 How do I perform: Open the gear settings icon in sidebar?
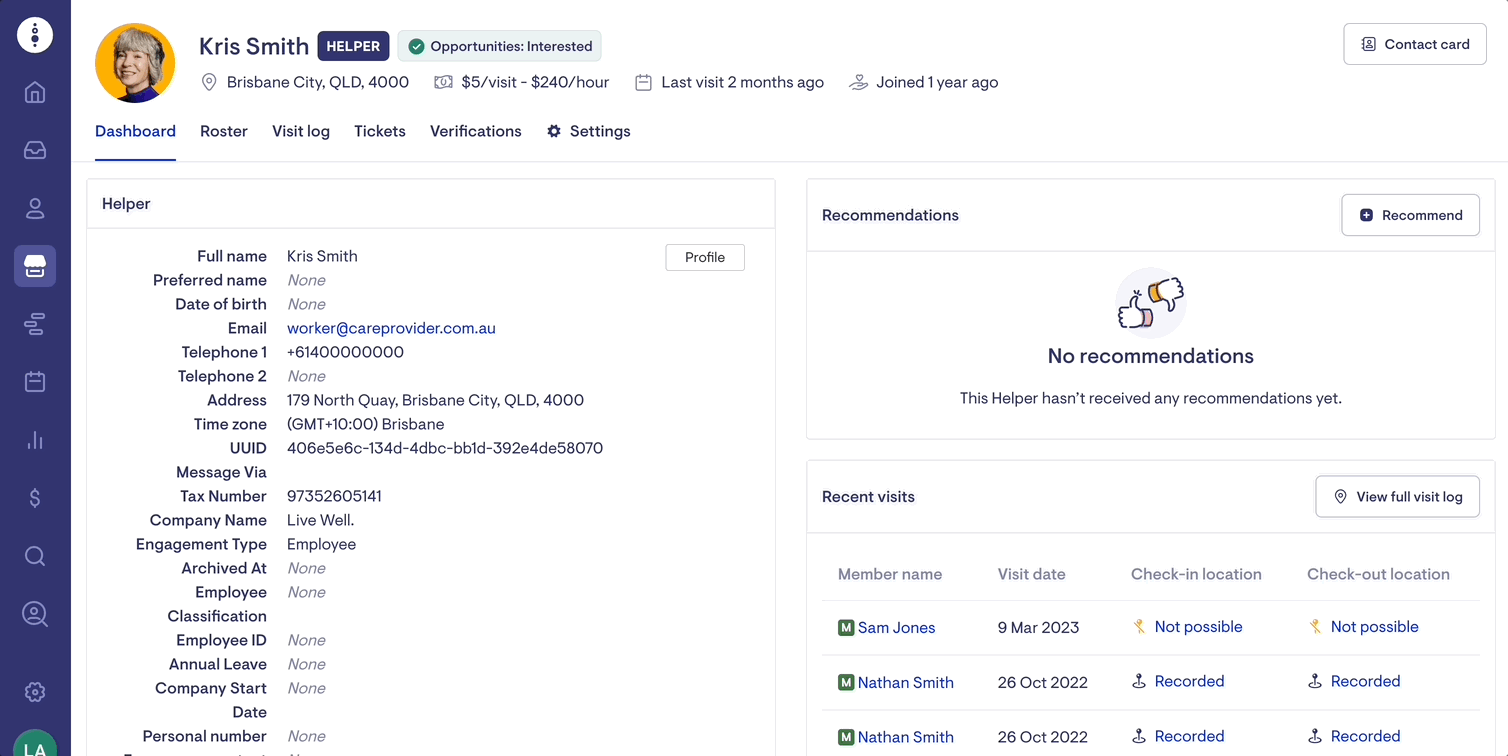coord(35,692)
